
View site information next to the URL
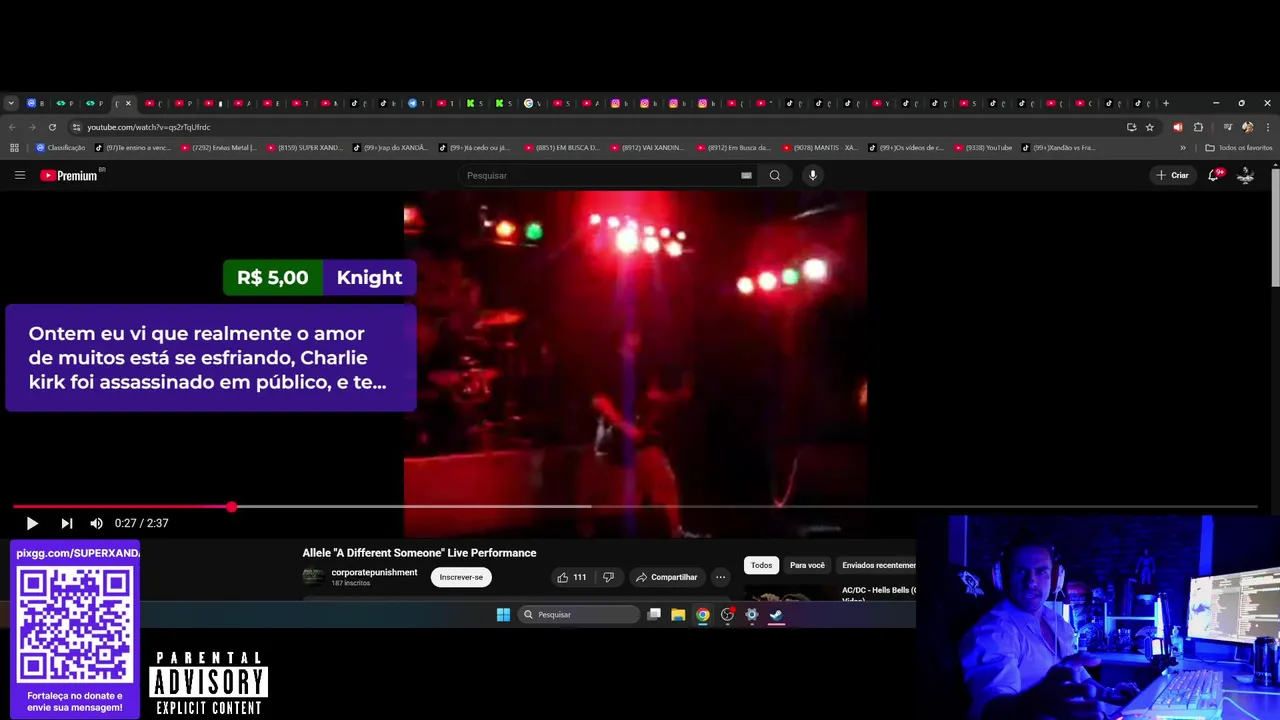coord(76,127)
